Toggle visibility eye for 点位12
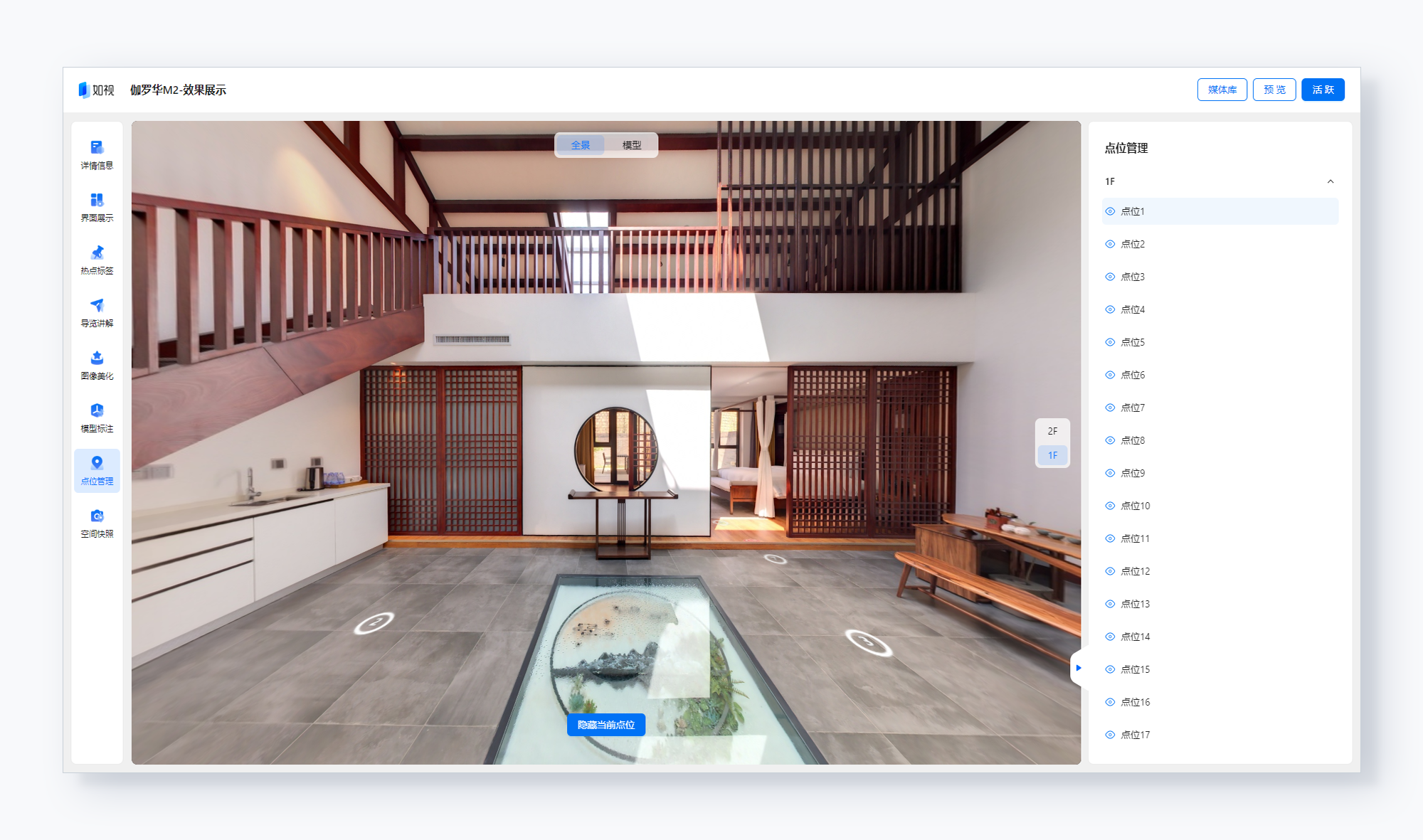This screenshot has width=1423, height=840. point(1110,571)
